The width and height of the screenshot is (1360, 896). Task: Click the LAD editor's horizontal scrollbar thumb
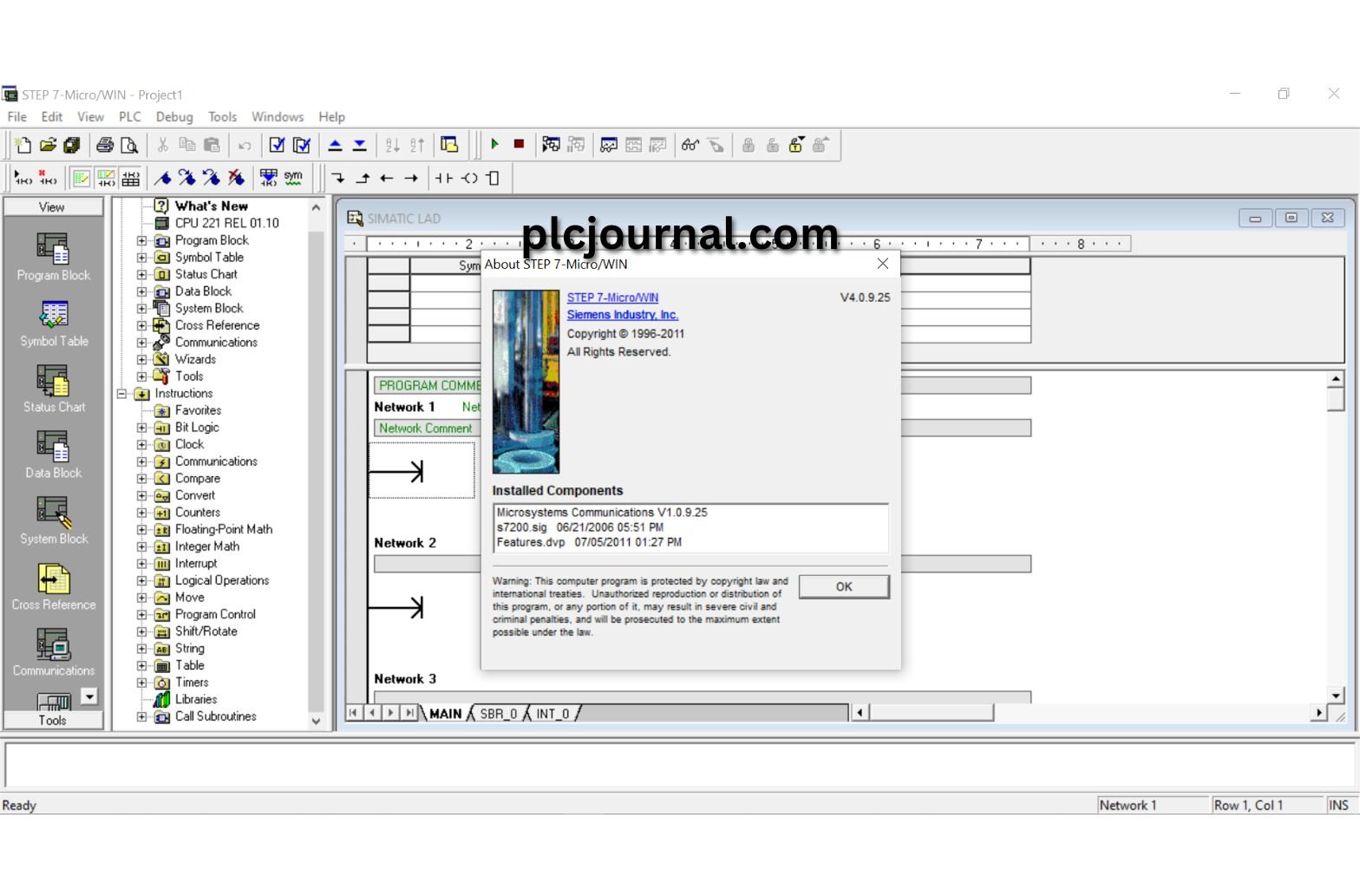[932, 713]
